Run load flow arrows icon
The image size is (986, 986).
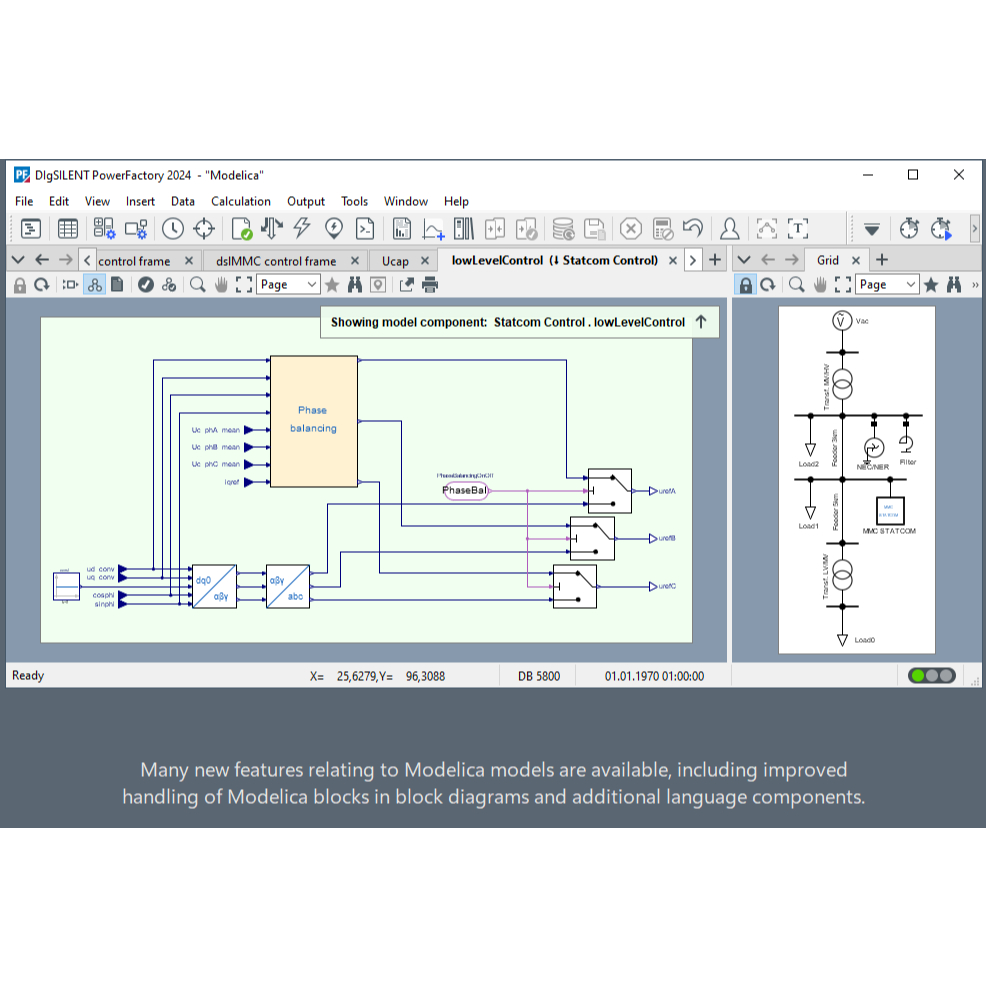272,228
